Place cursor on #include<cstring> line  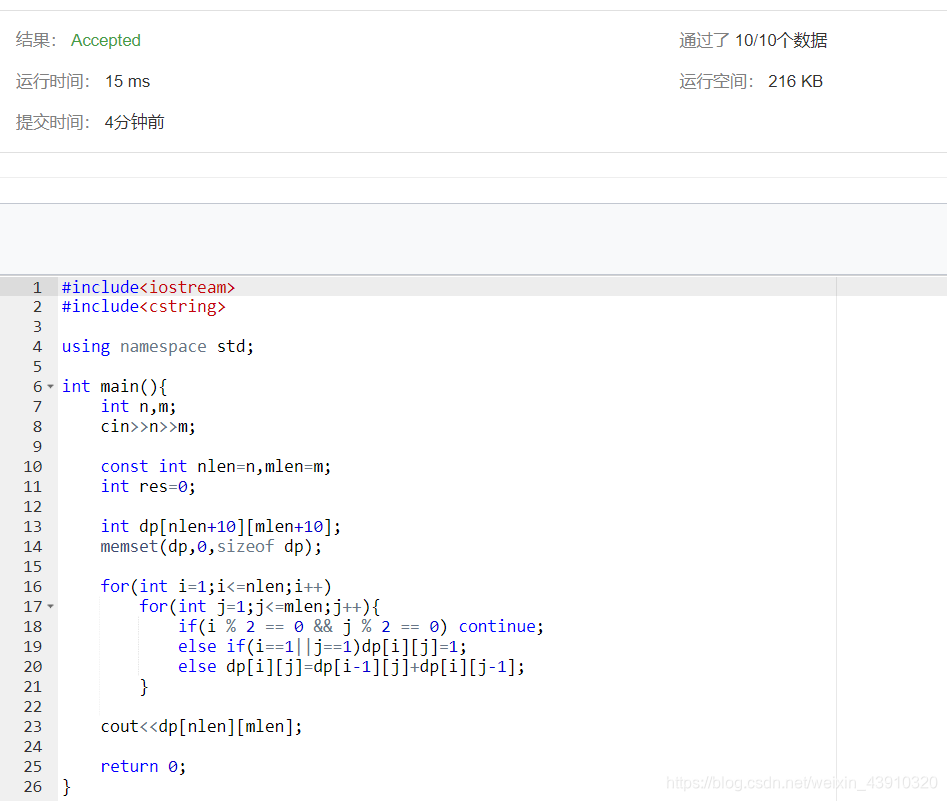point(144,307)
